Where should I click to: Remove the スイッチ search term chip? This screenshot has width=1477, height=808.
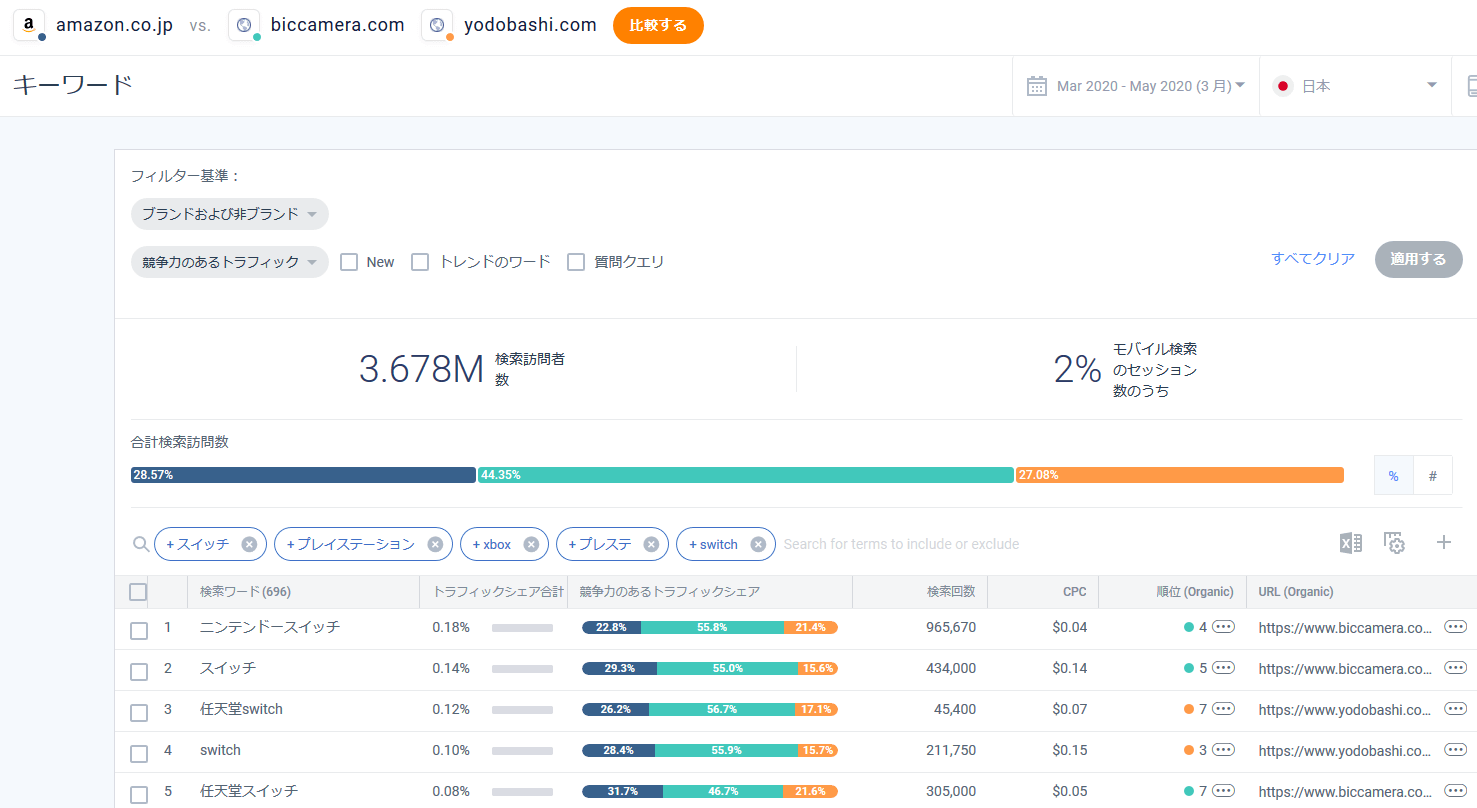[x=249, y=544]
